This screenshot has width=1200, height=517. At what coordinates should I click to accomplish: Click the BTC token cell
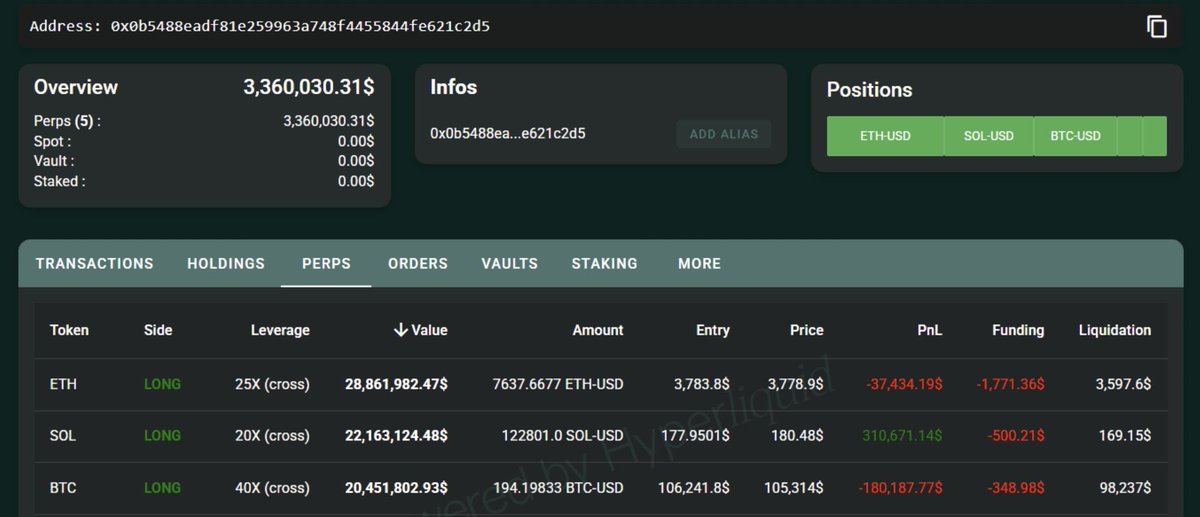click(x=62, y=487)
